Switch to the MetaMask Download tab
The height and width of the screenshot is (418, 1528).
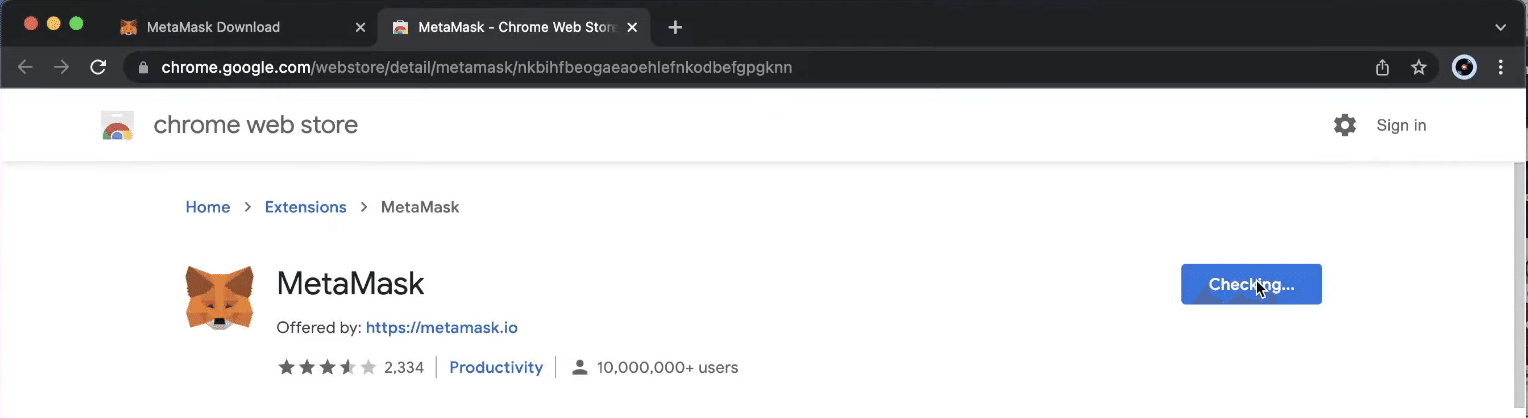pyautogui.click(x=213, y=27)
